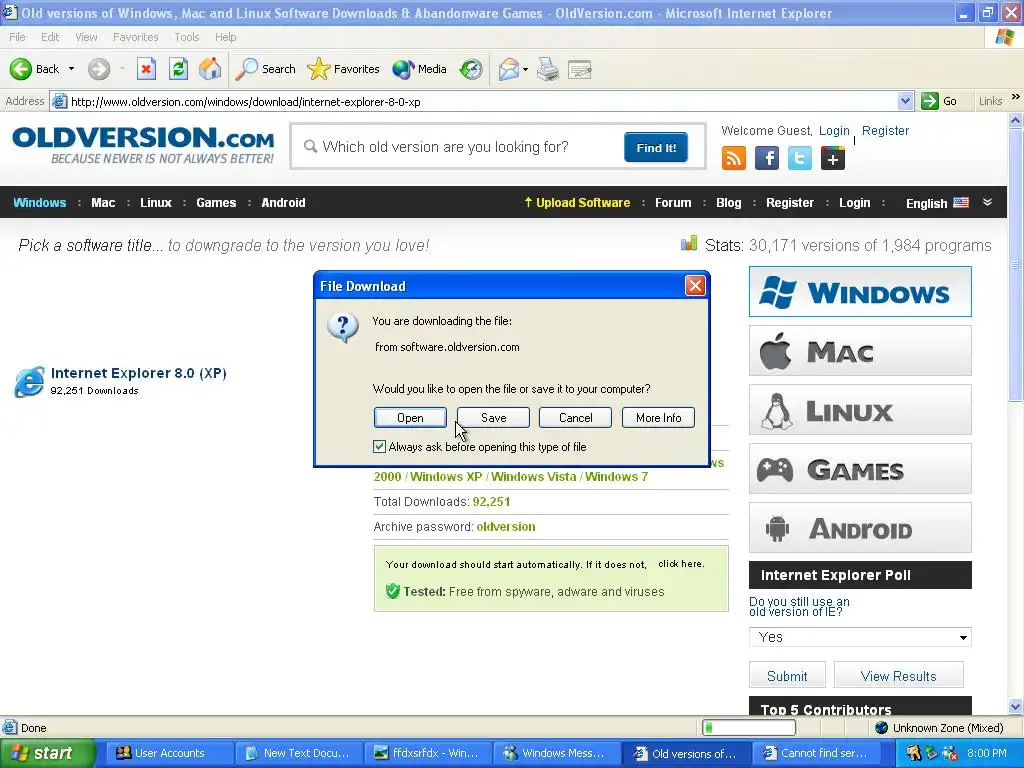Open the Favorites star in IE toolbar
1024x768 pixels.
pyautogui.click(x=344, y=69)
